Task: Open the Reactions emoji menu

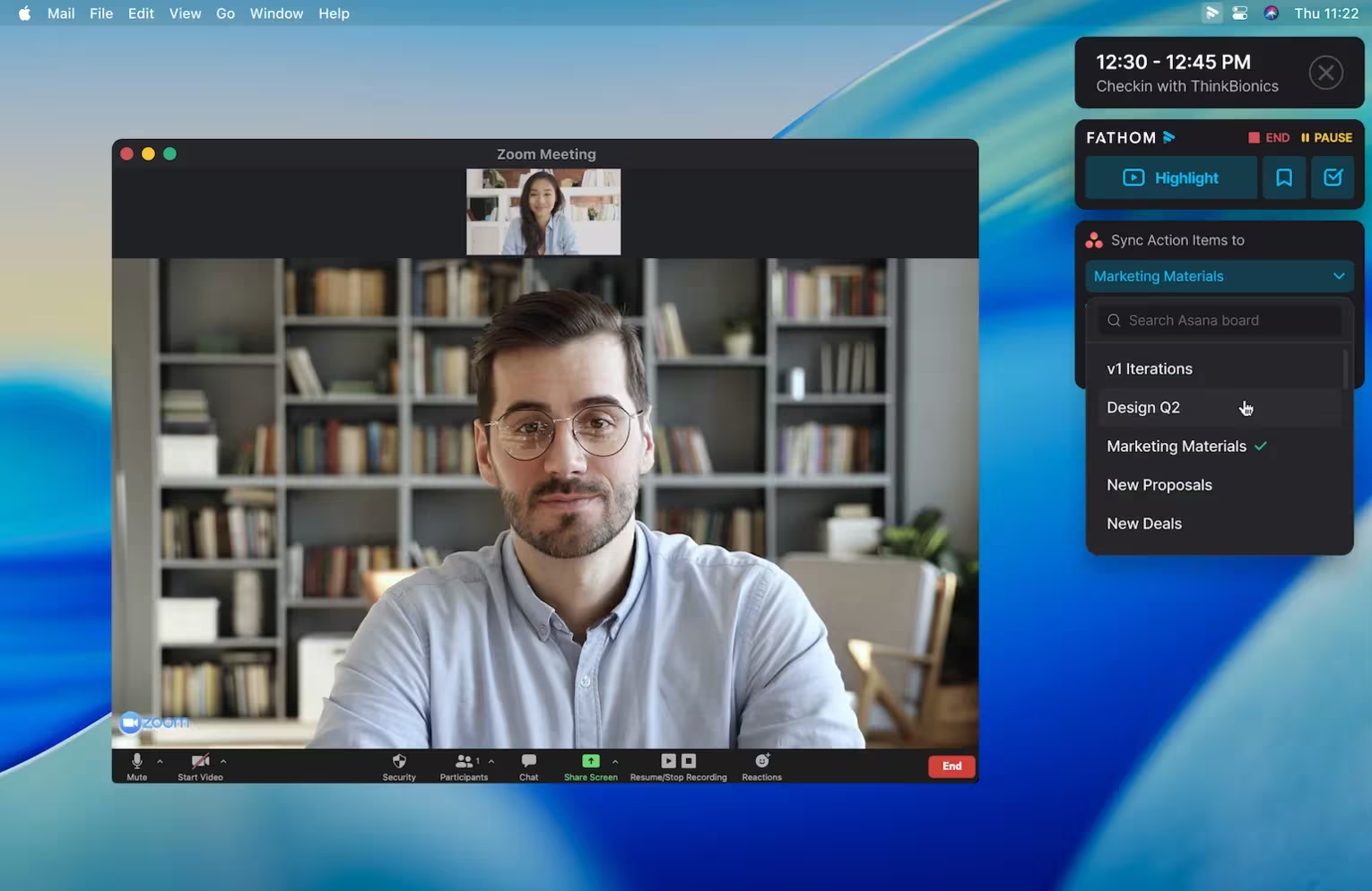Action: tap(761, 766)
